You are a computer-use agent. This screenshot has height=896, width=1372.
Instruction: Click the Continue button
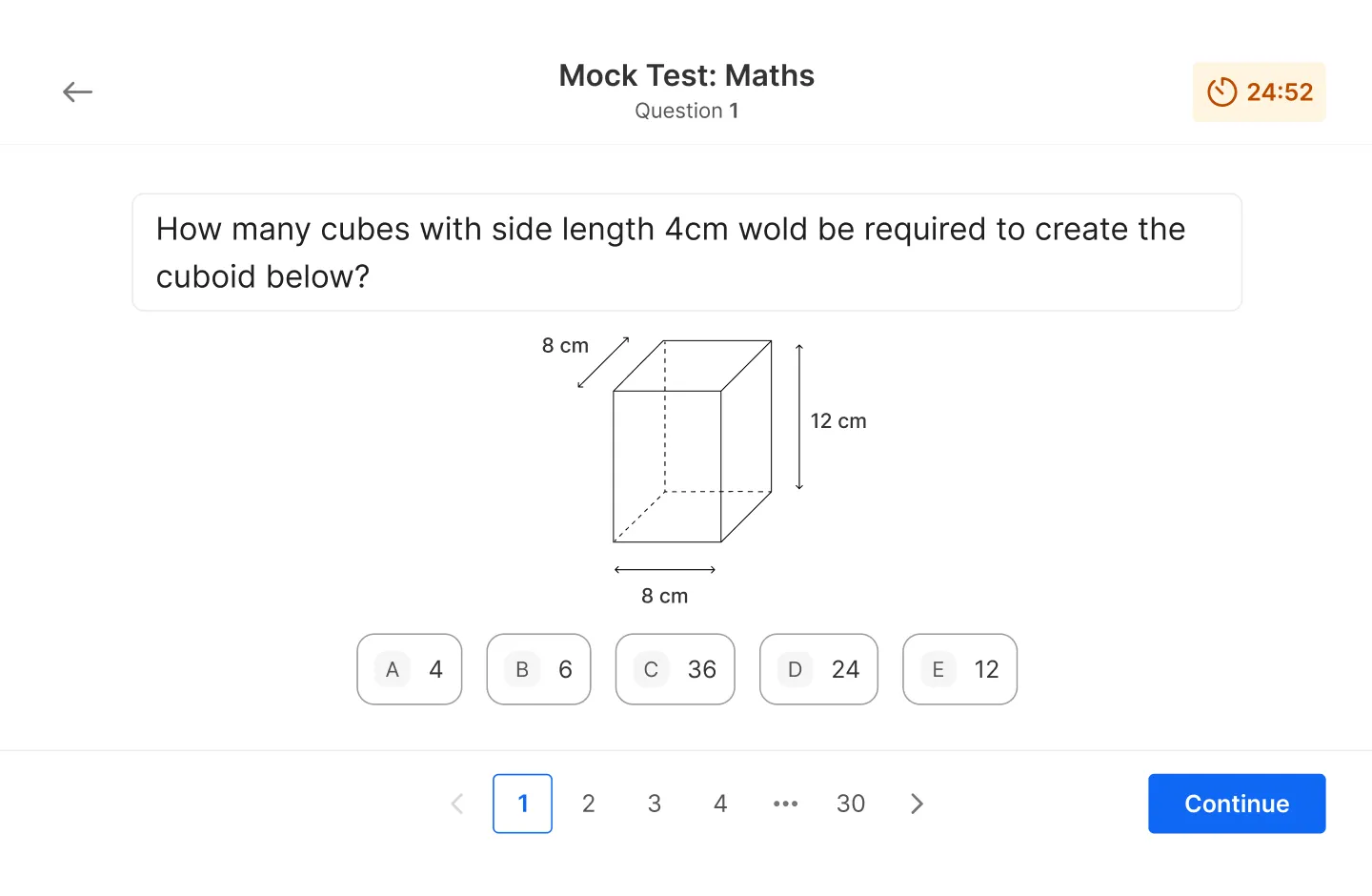(1237, 804)
